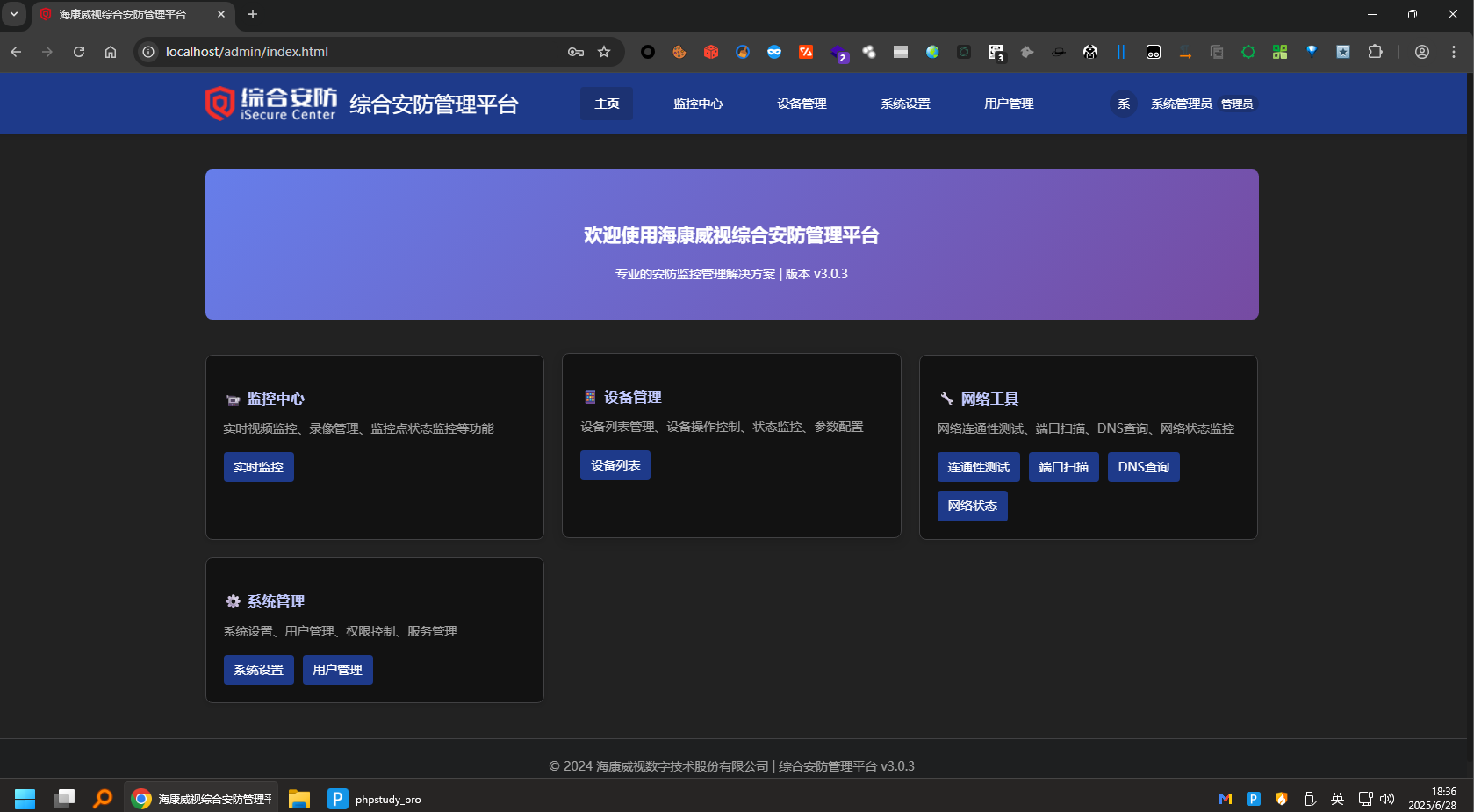The width and height of the screenshot is (1474, 812).
Task: Click the user avatar circle in header
Action: point(1124,104)
